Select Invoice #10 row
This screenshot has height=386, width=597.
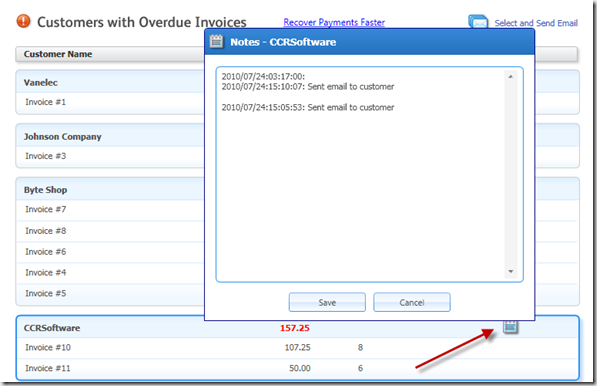[297, 348]
